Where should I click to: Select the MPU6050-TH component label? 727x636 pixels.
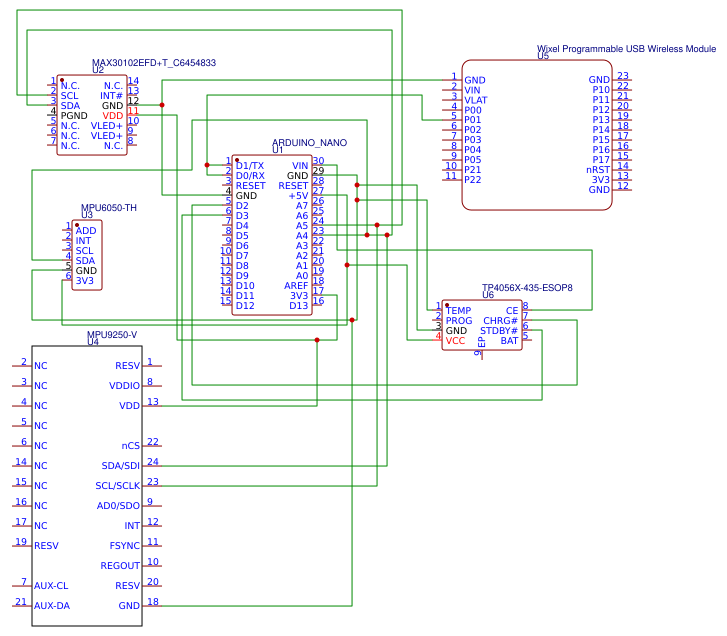coord(109,208)
